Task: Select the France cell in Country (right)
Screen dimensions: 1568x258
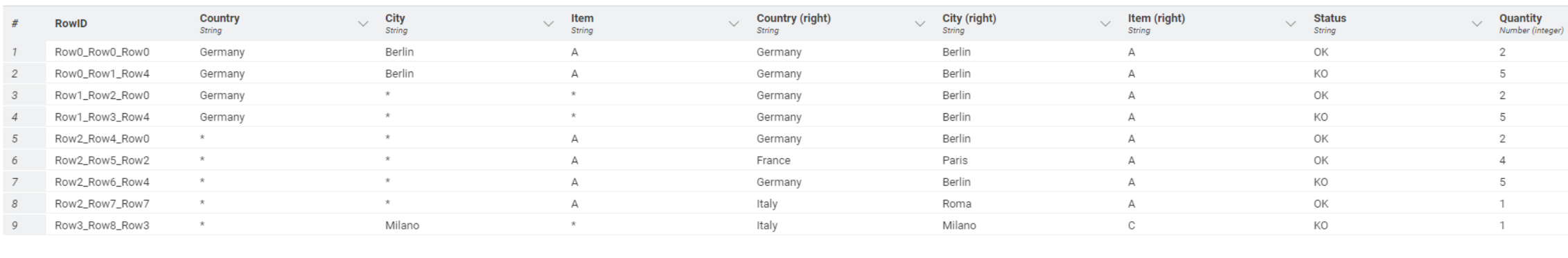Action: 773,160
